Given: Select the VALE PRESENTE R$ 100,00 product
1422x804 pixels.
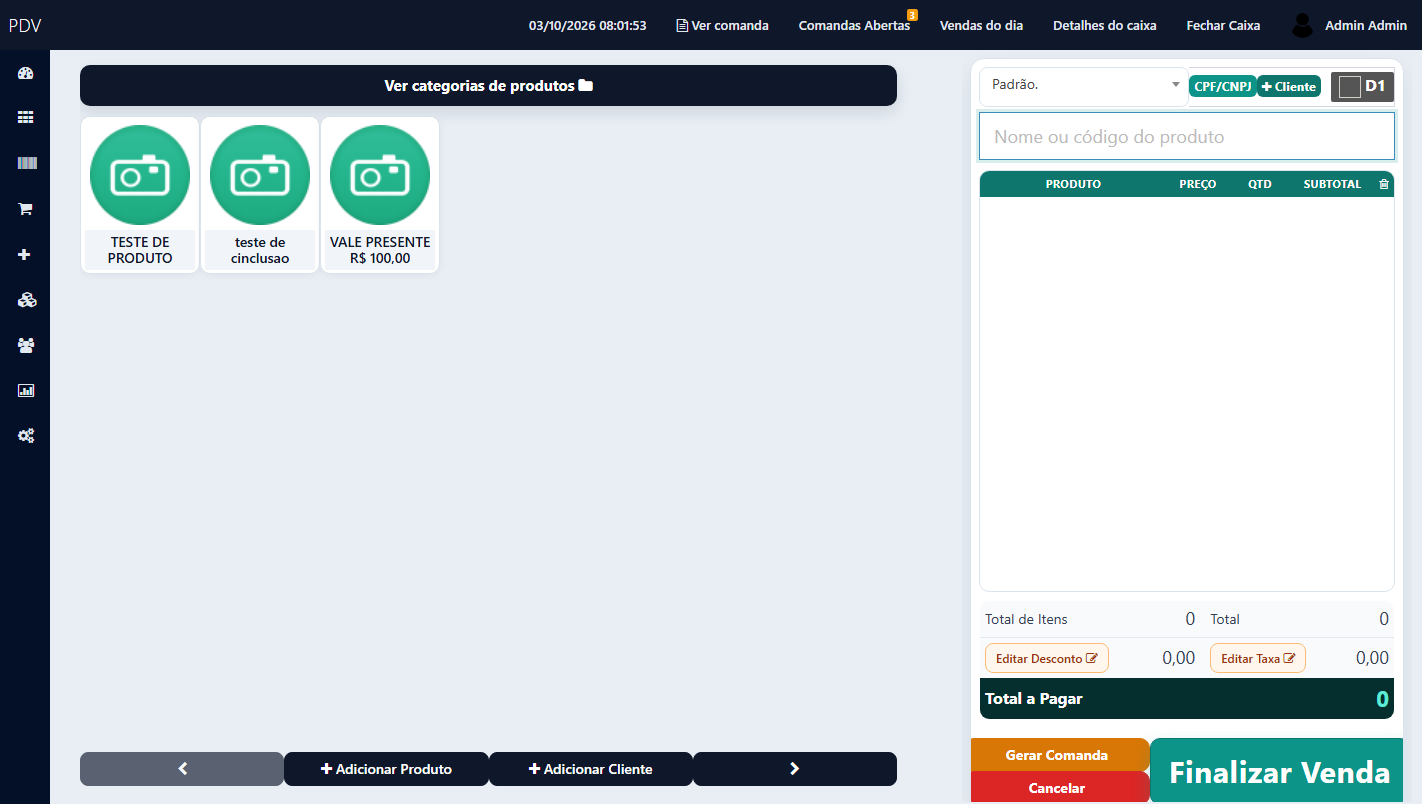Looking at the screenshot, I should pyautogui.click(x=380, y=195).
